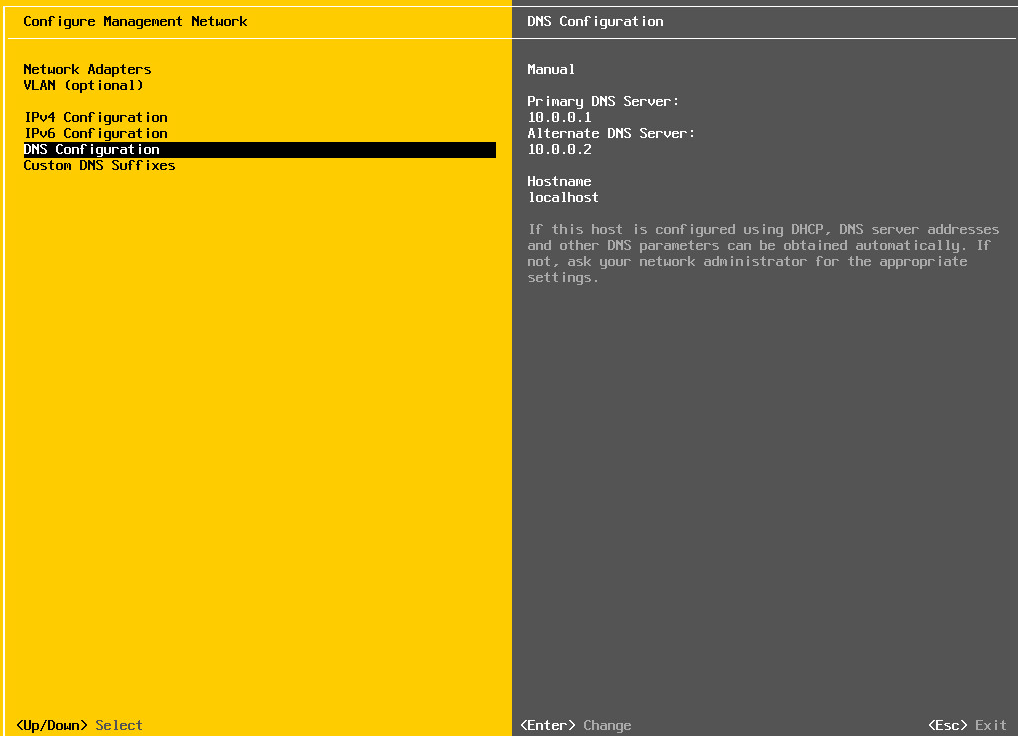Open IPv6 Configuration entry
Viewport: 1018px width, 736px height.
tap(96, 134)
